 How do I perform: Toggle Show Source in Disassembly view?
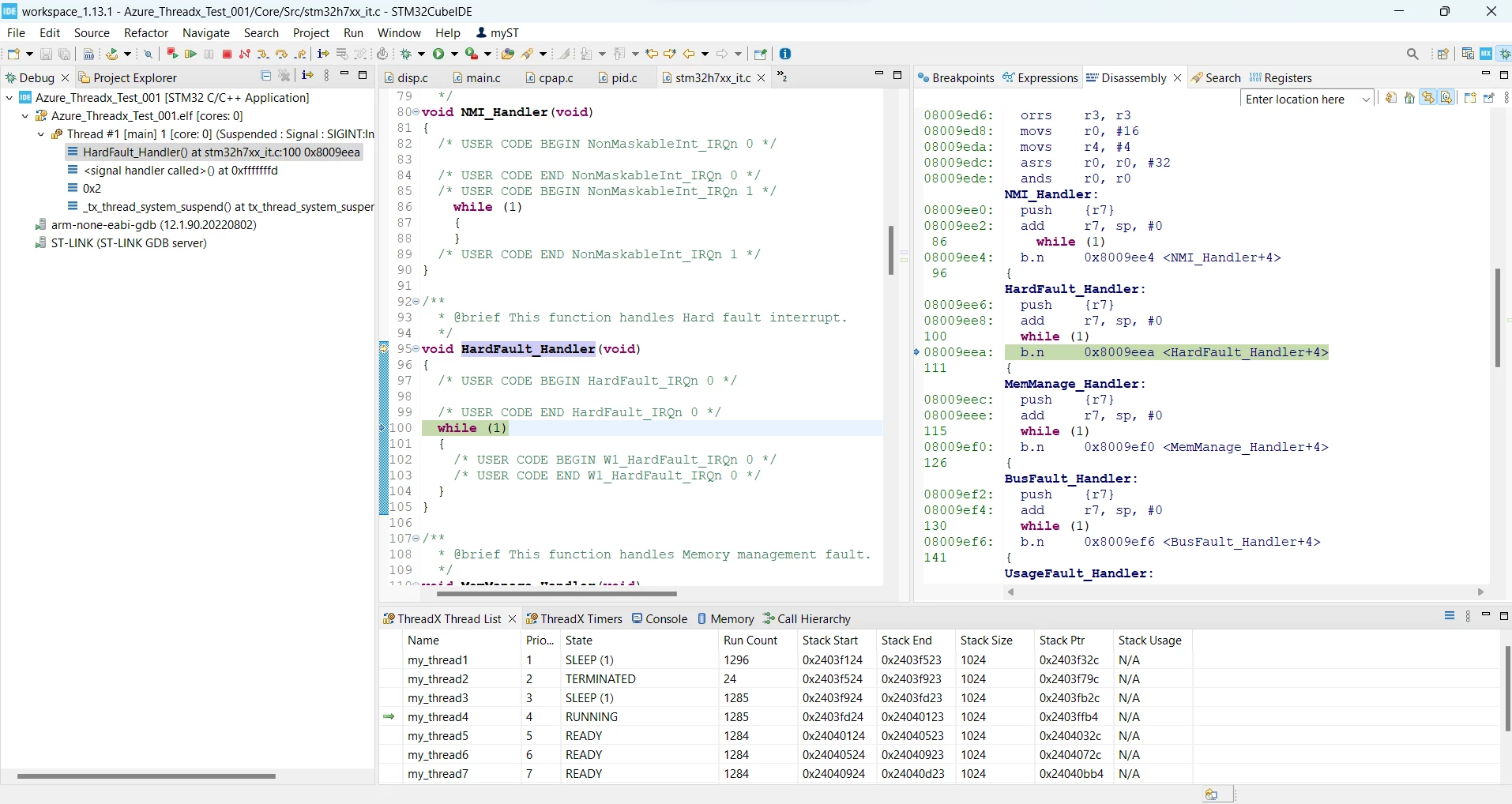pyautogui.click(x=1446, y=98)
